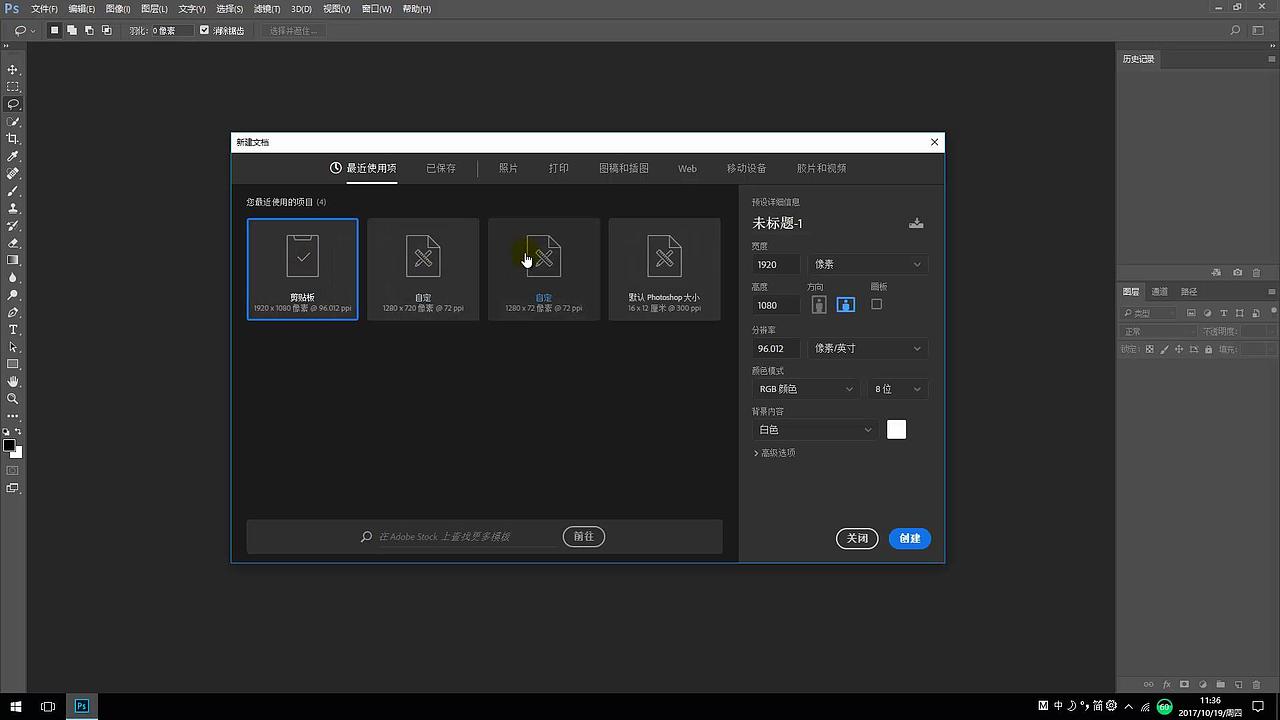This screenshot has width=1280, height=720.
Task: Enable the 画板 artboard checkbox
Action: (x=877, y=304)
